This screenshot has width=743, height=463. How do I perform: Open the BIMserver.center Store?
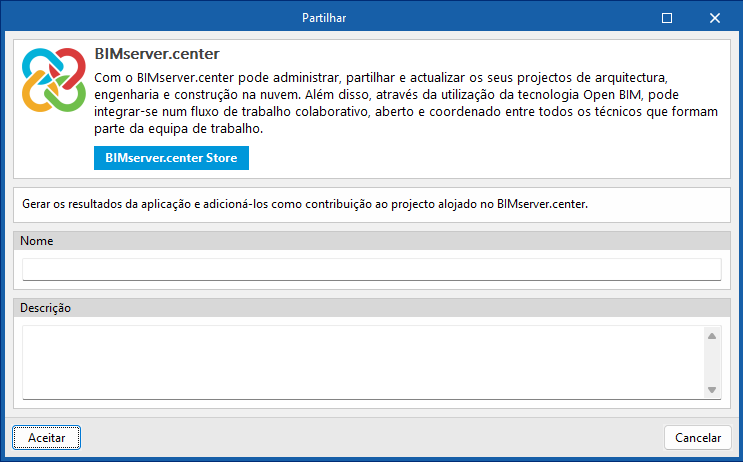(x=170, y=158)
